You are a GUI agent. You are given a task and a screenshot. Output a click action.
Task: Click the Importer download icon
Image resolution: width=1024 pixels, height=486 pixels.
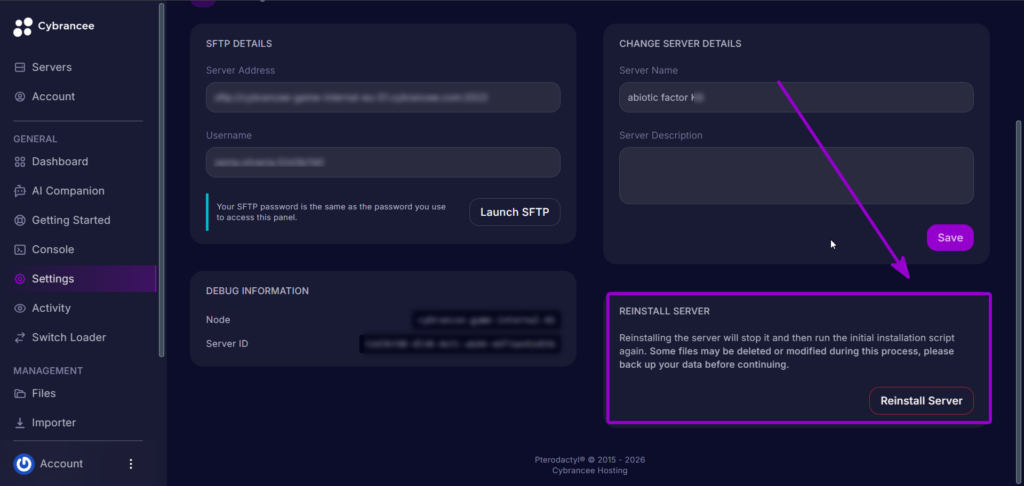pyautogui.click(x=20, y=423)
